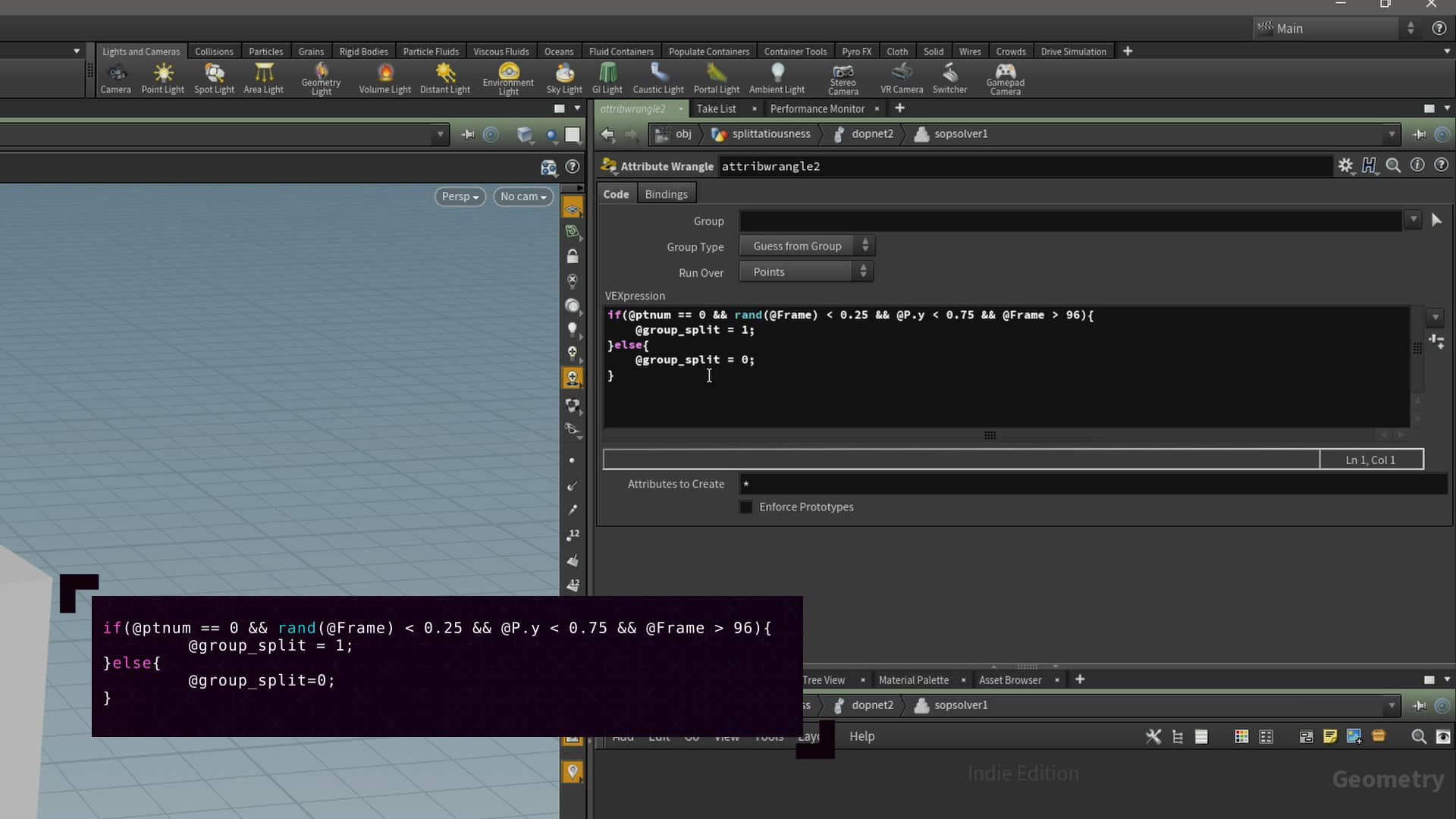Screen dimensions: 1456x819
Task: Open Houdini online help with the H icon
Action: (x=1370, y=165)
